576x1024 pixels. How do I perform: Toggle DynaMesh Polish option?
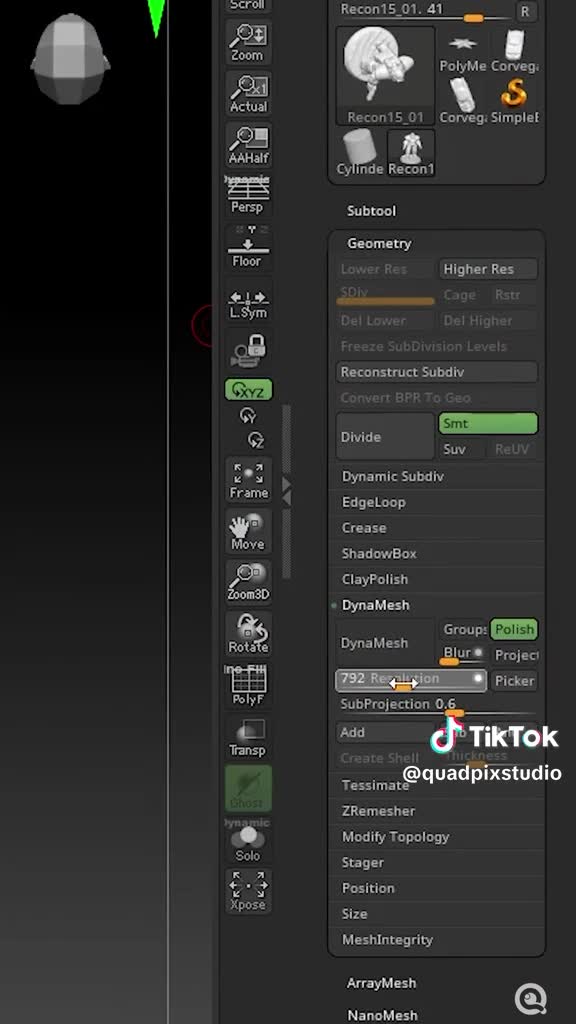pyautogui.click(x=514, y=630)
